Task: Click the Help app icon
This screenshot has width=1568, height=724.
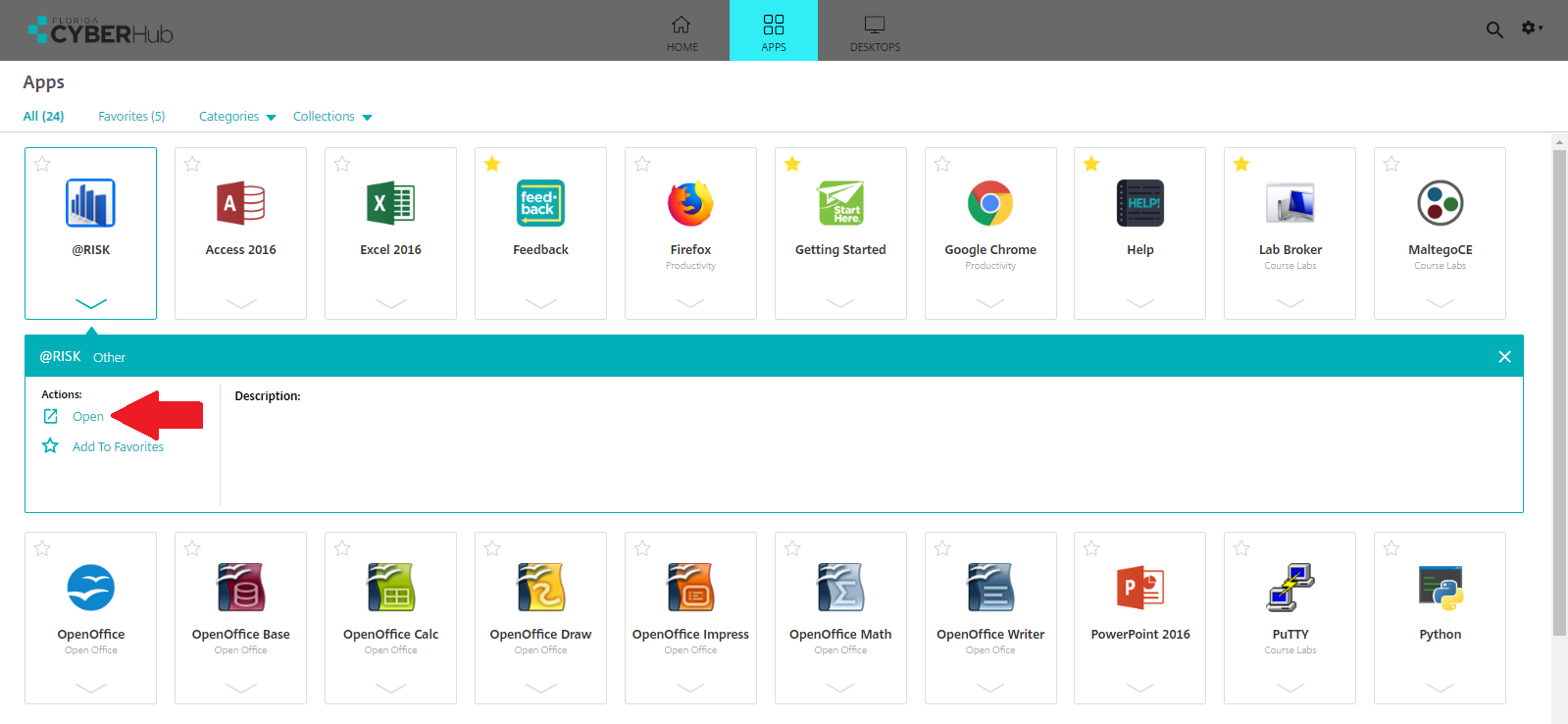Action: coord(1140,203)
